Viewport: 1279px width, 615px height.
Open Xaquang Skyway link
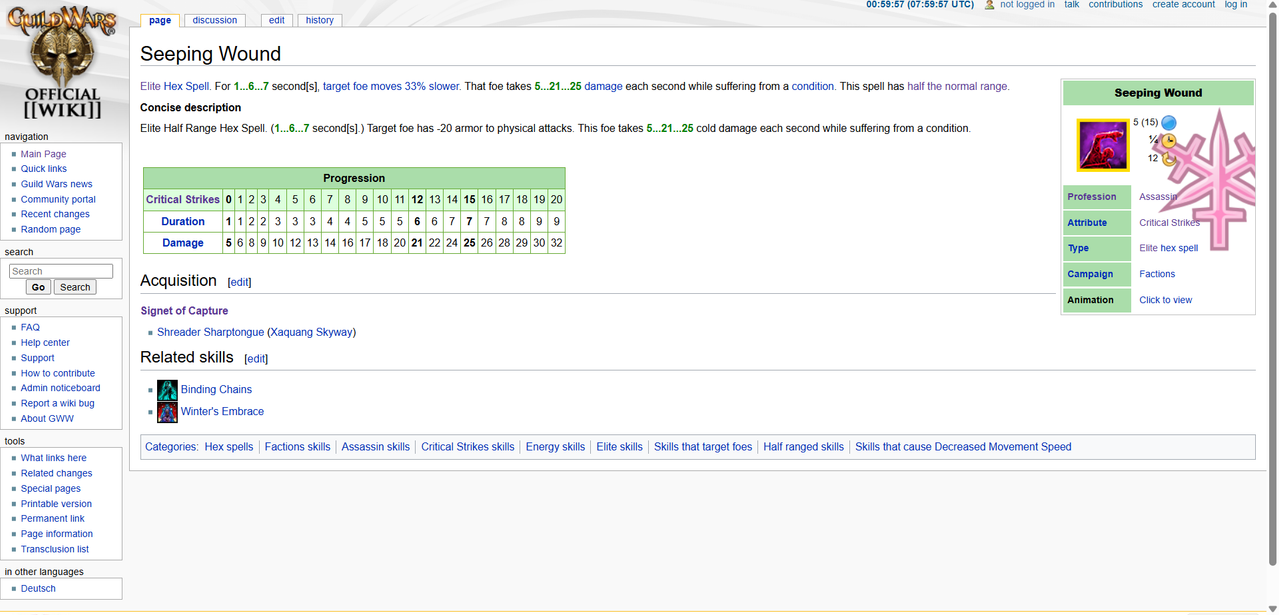coord(311,333)
